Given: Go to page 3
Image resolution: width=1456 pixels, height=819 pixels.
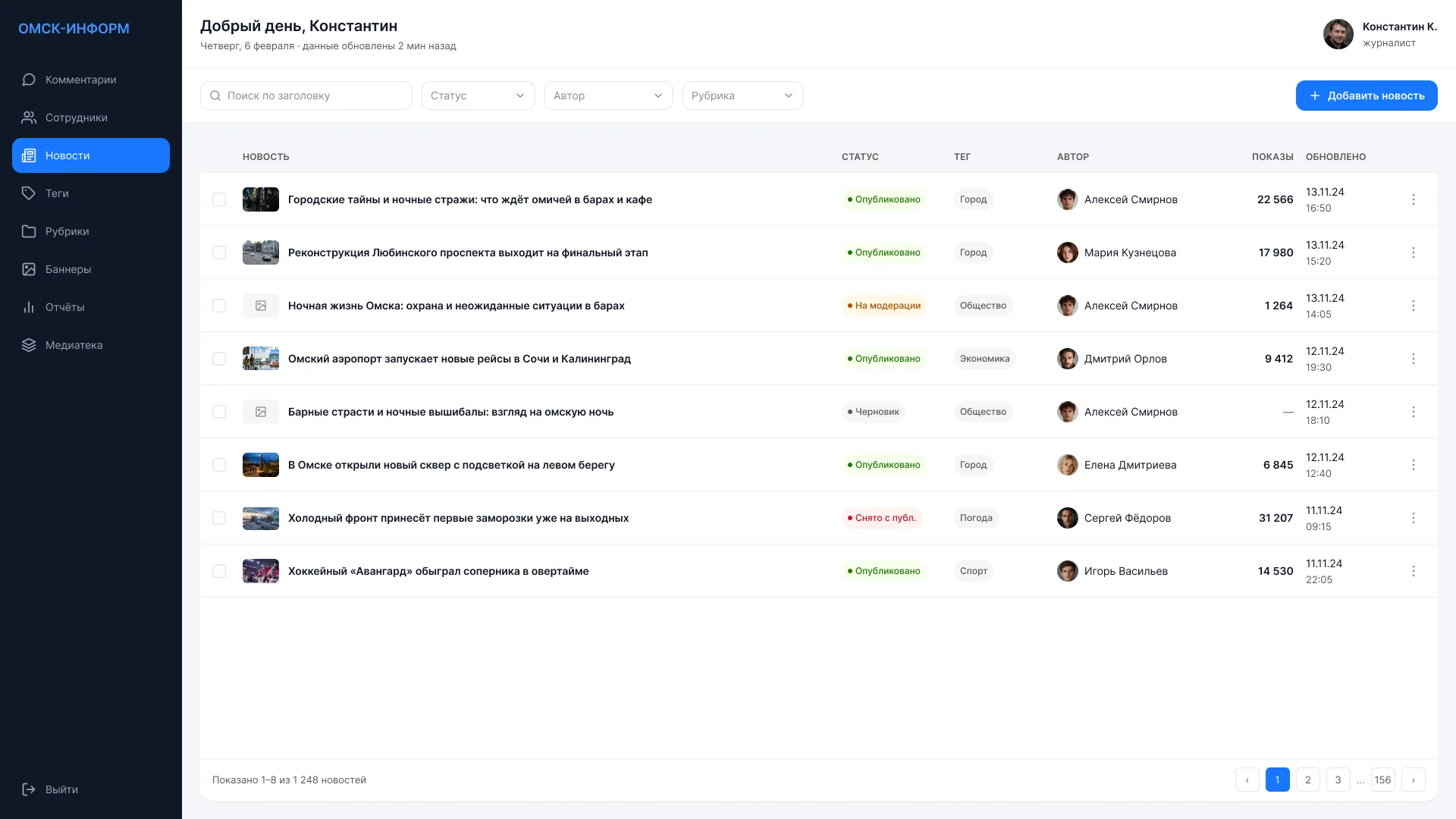Looking at the screenshot, I should coord(1338,780).
